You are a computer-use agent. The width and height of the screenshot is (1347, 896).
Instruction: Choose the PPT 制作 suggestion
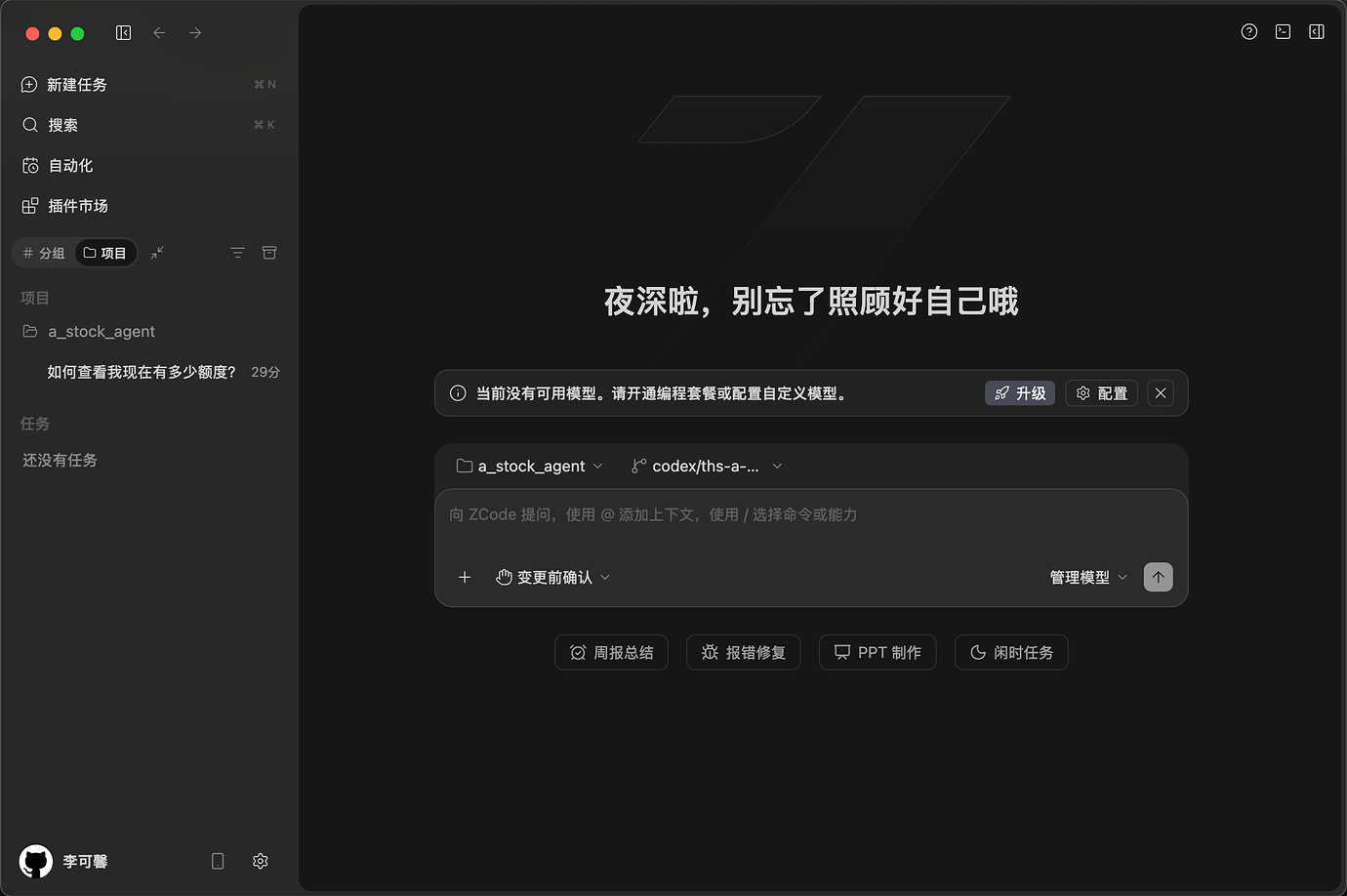tap(878, 652)
